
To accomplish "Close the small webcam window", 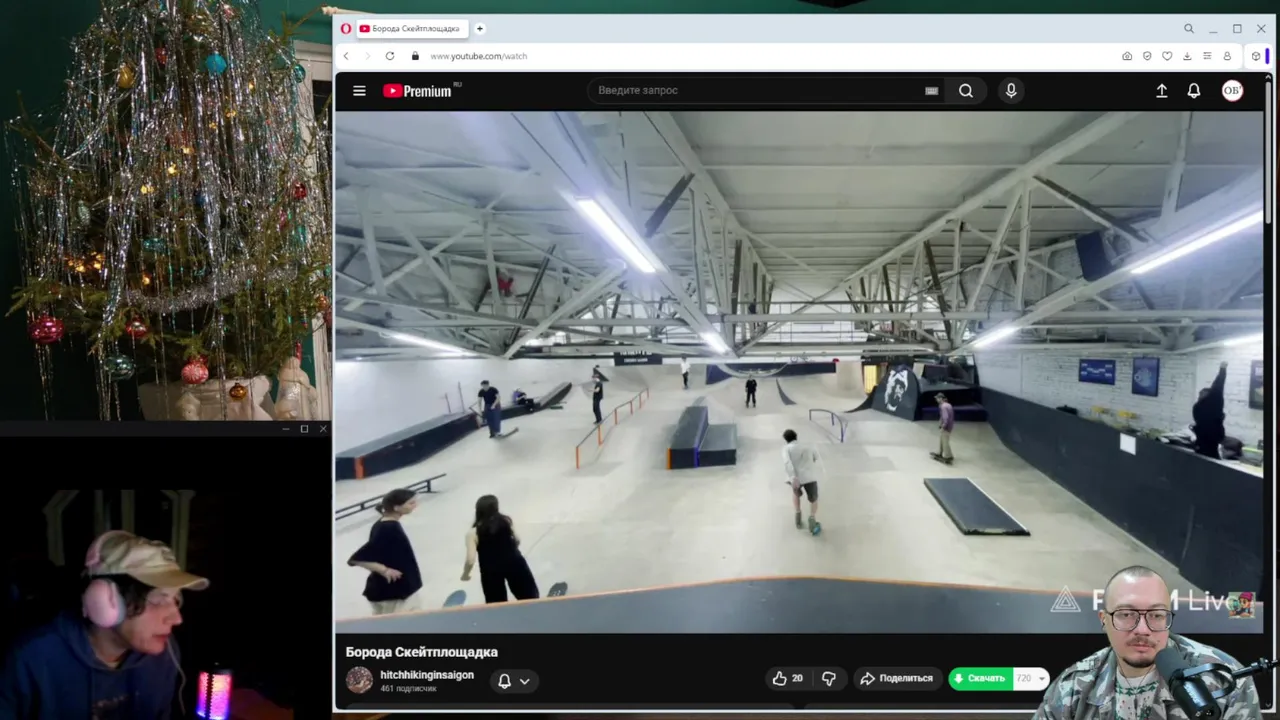I will click(322, 429).
